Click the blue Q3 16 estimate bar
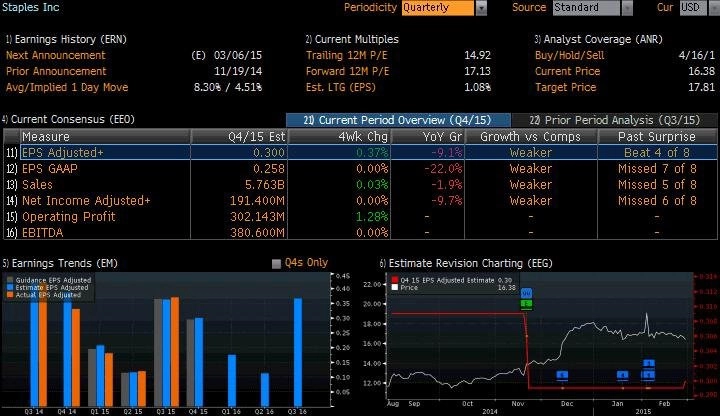The image size is (720, 416). click(298, 352)
